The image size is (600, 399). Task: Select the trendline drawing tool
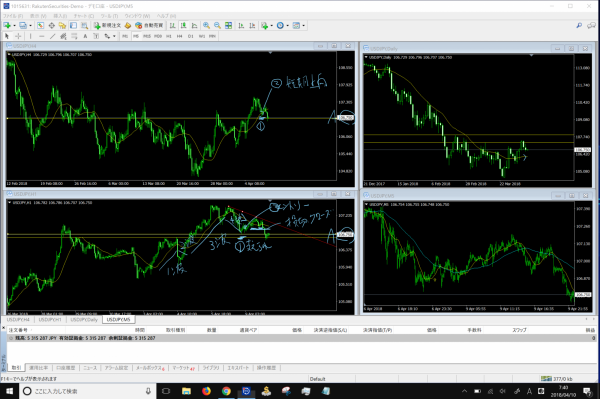click(x=52, y=36)
